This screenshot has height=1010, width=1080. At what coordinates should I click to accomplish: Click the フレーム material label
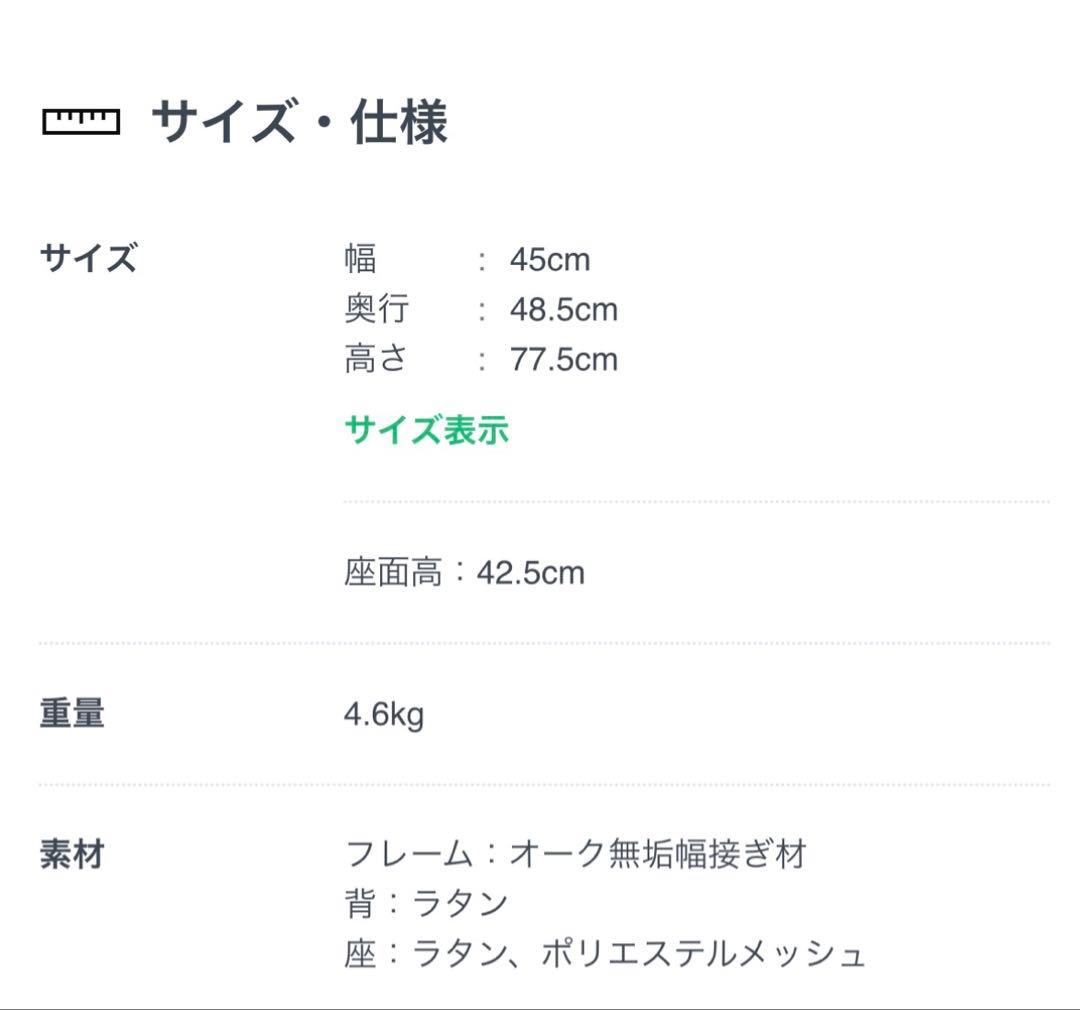coord(408,855)
